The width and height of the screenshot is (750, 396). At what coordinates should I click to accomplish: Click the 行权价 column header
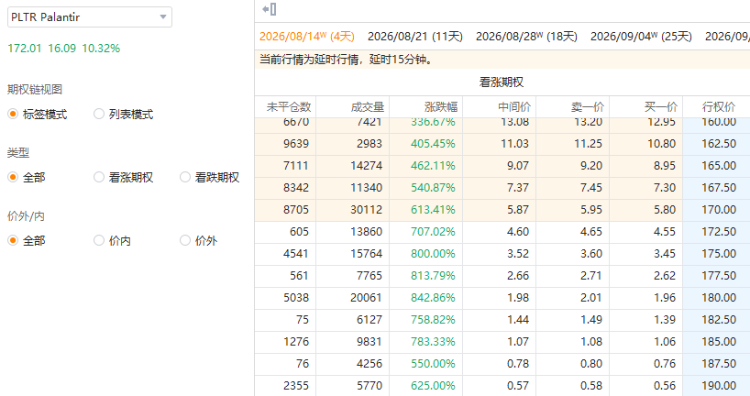click(x=717, y=107)
